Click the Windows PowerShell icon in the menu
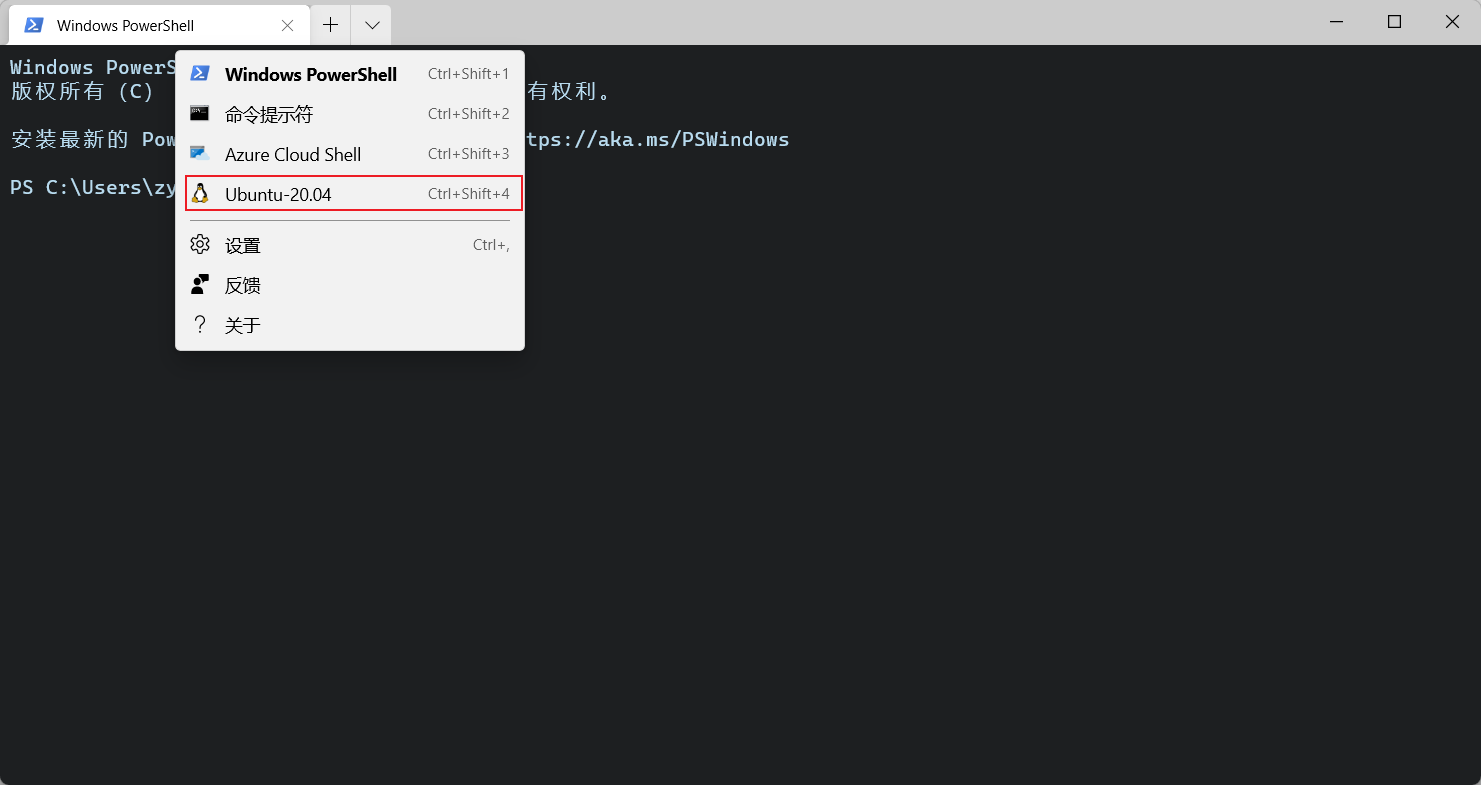 (x=200, y=73)
